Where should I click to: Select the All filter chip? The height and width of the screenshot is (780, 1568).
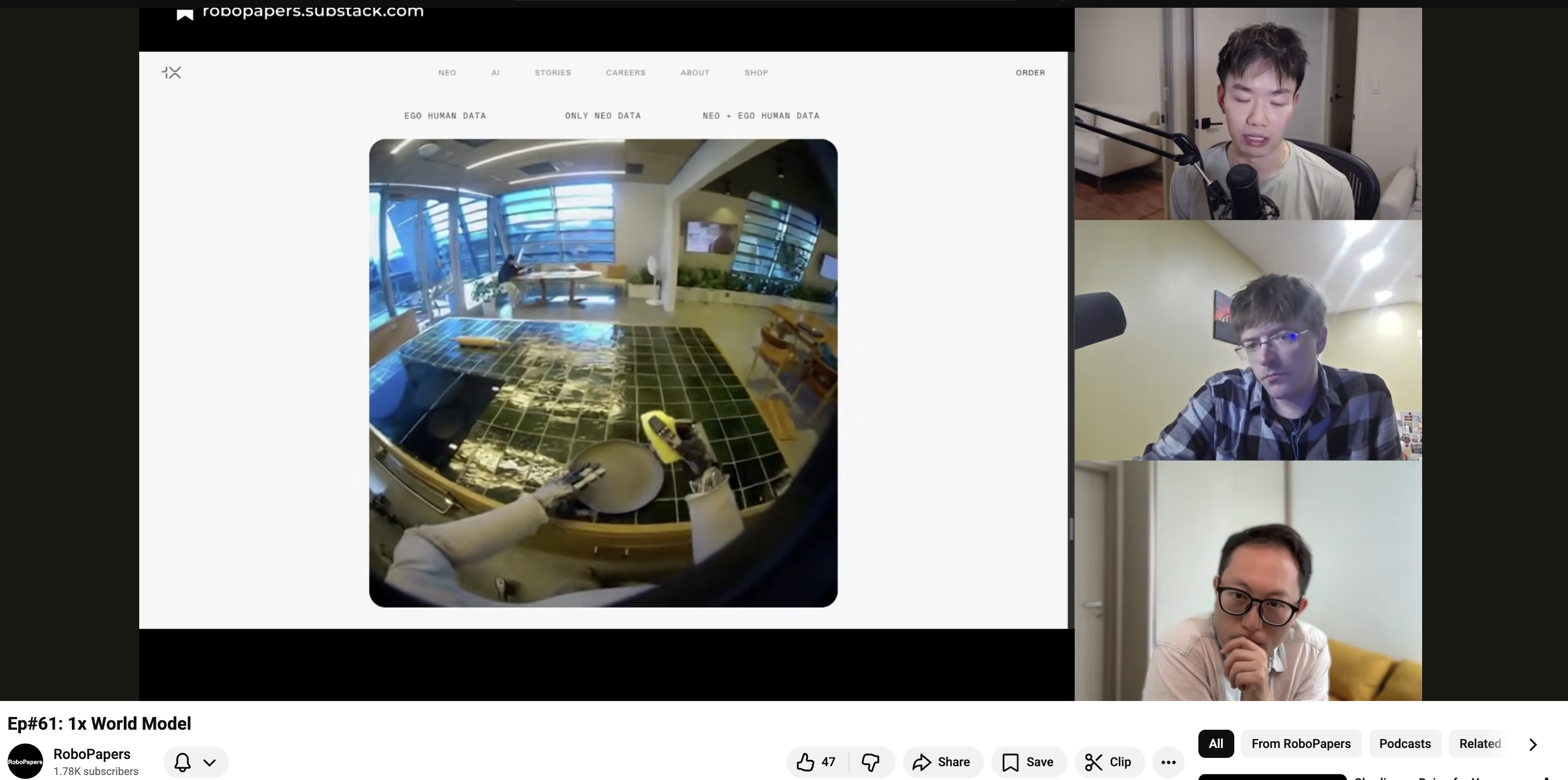(x=1216, y=744)
